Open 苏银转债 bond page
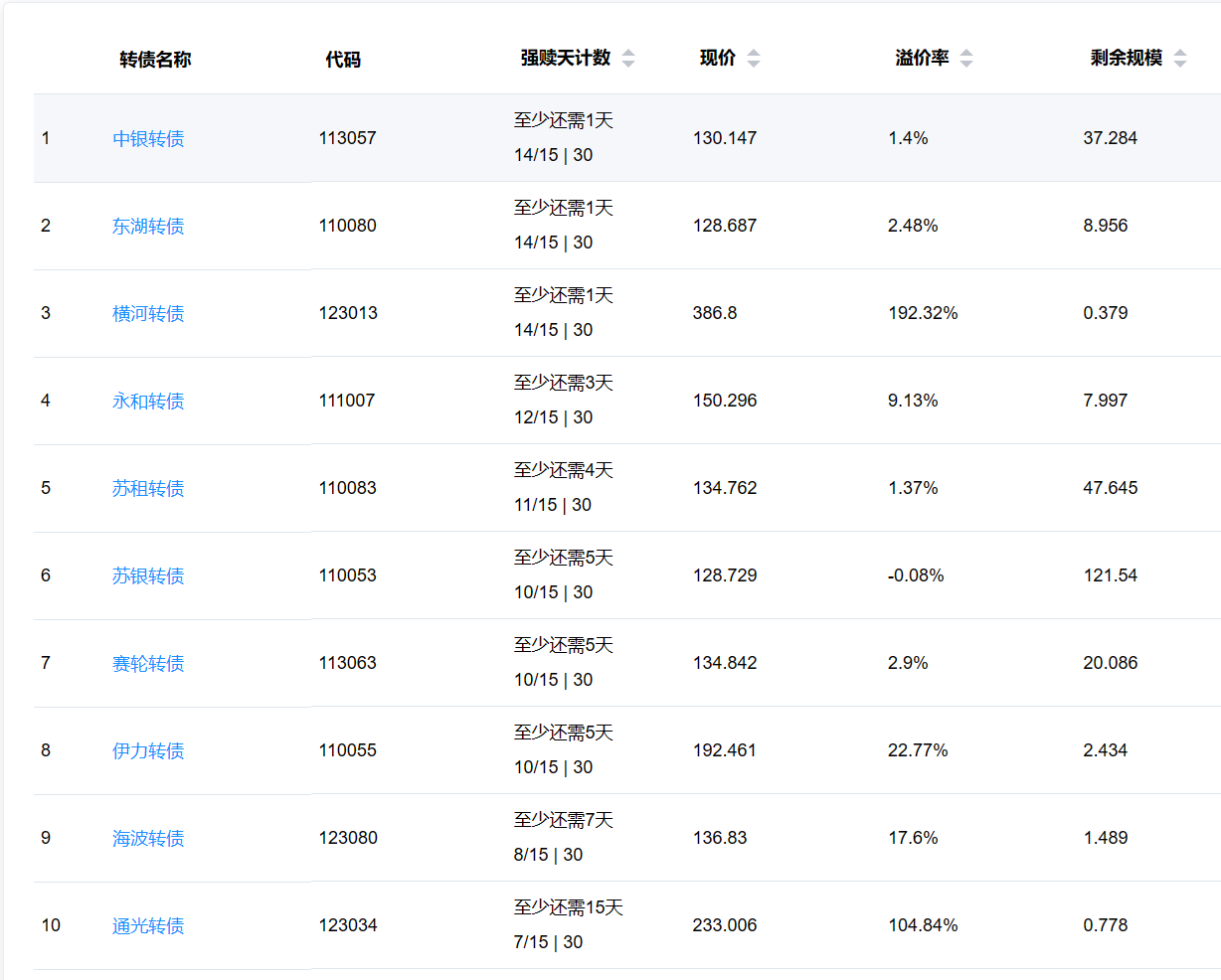1221x980 pixels. pyautogui.click(x=148, y=576)
